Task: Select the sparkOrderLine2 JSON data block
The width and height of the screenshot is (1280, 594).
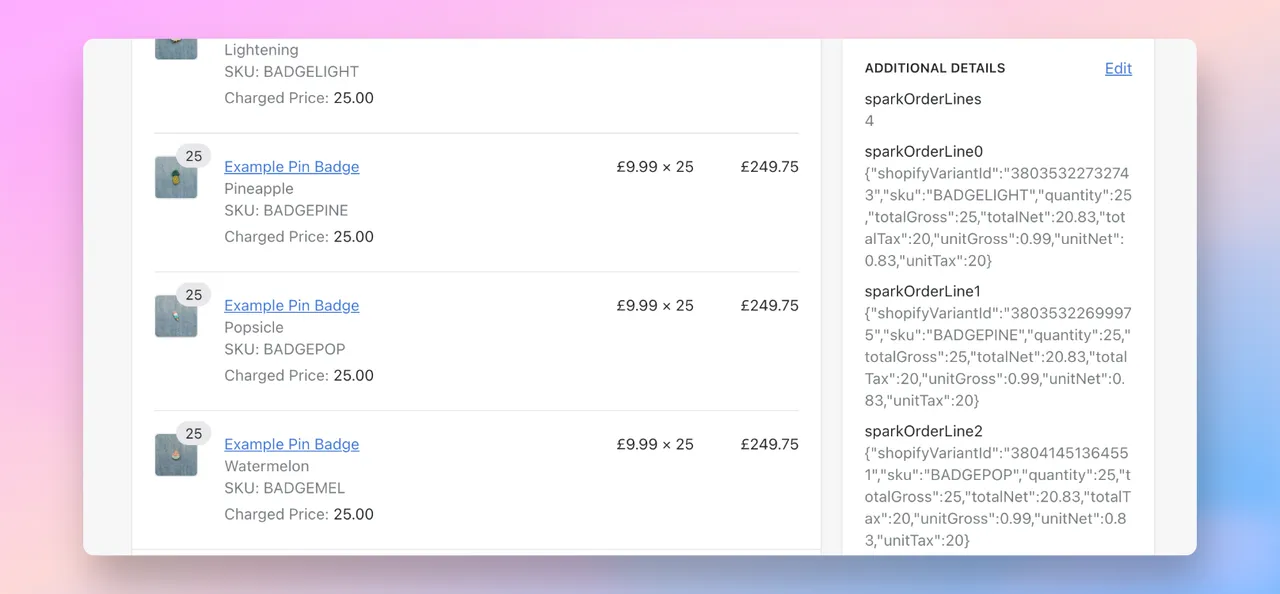Action: tap(996, 496)
